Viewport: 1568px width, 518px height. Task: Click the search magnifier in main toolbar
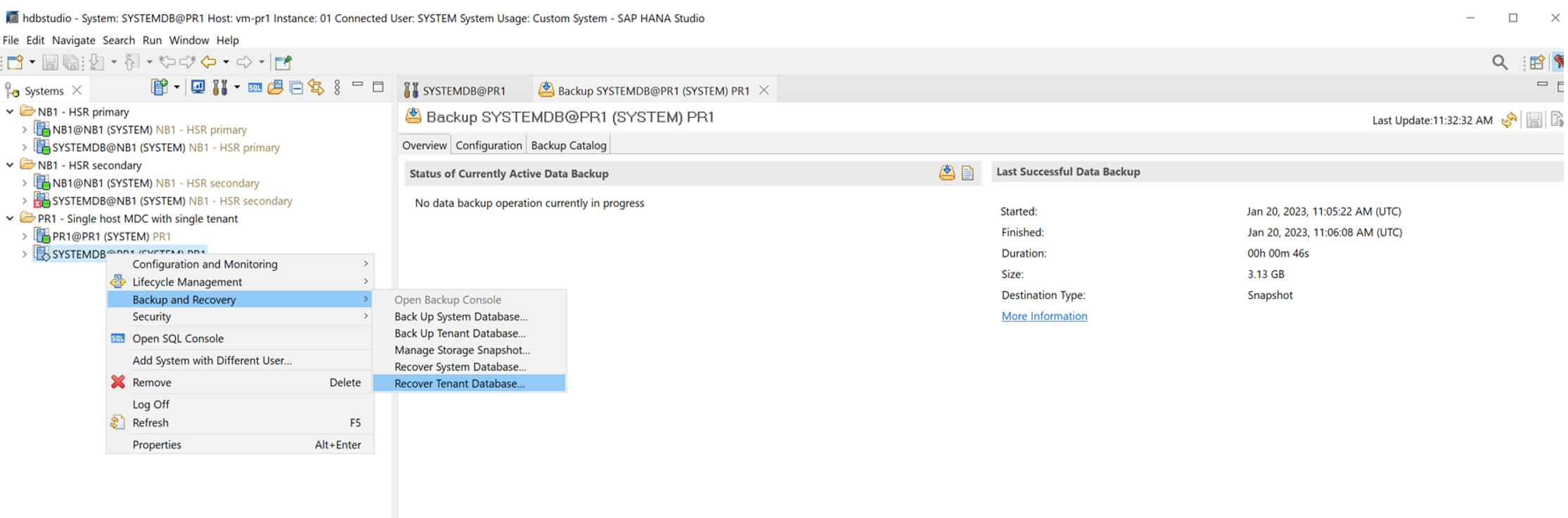[x=1499, y=63]
